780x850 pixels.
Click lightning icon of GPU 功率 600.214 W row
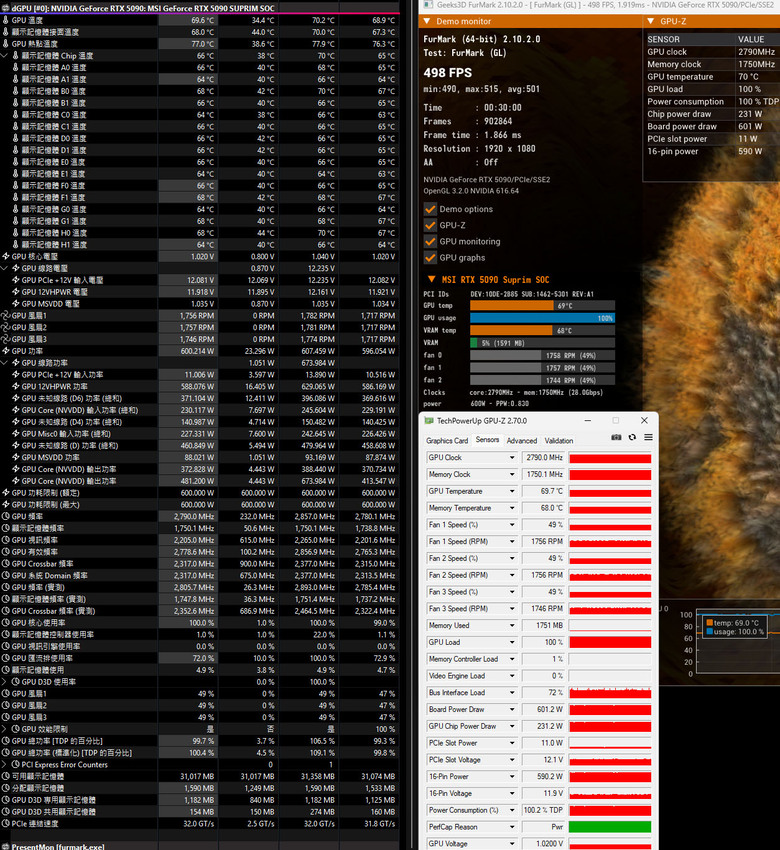(5, 351)
